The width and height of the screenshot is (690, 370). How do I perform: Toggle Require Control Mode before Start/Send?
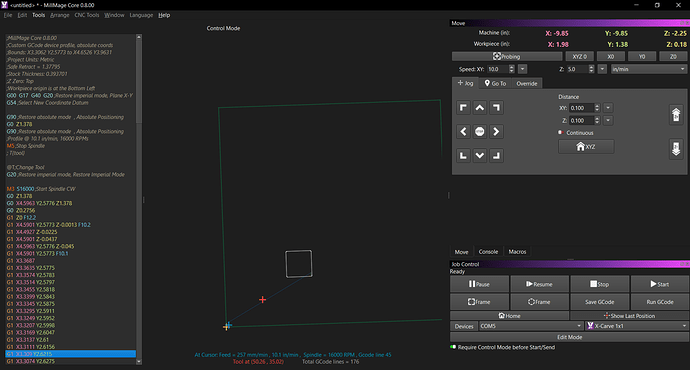(x=453, y=347)
